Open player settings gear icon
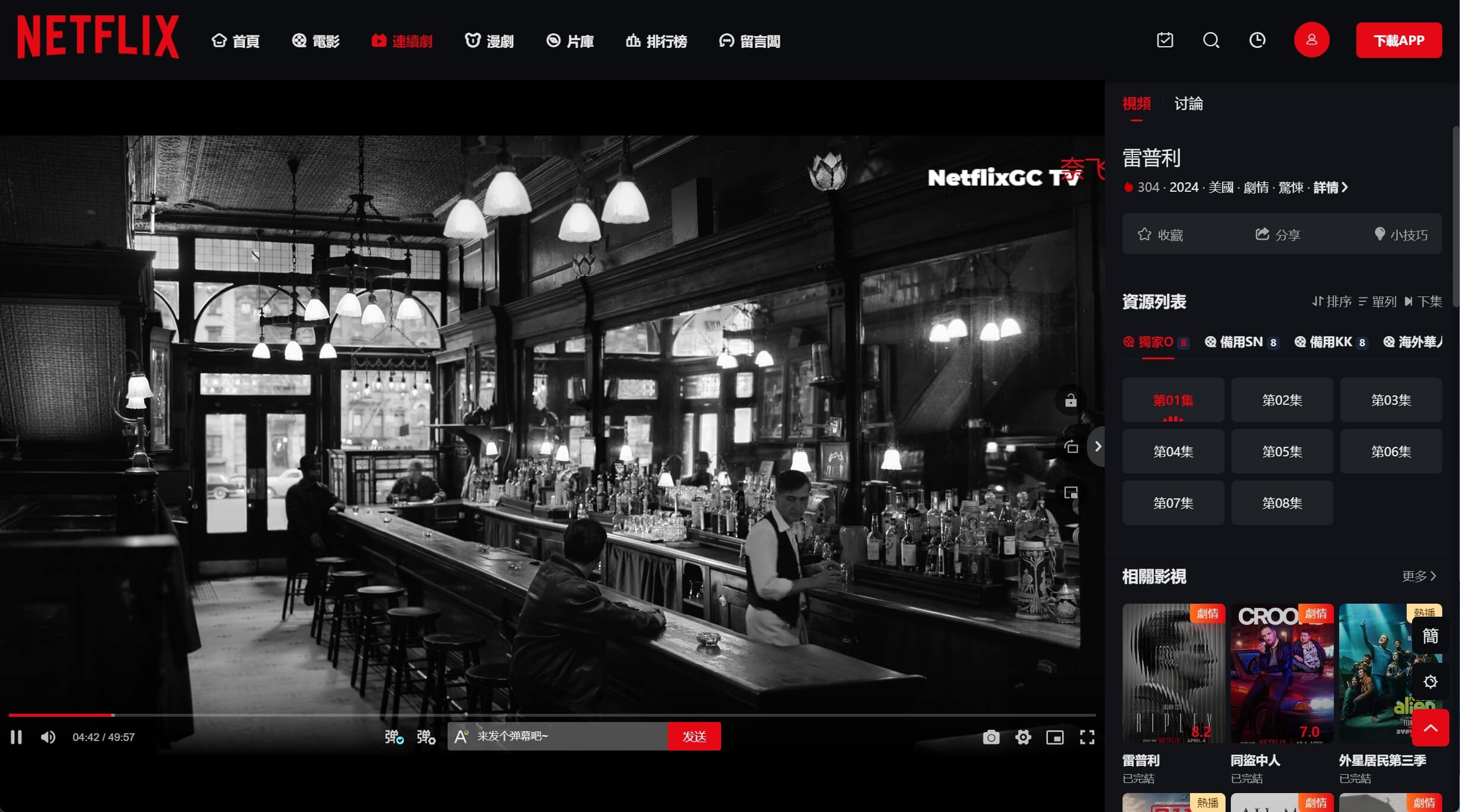The image size is (1460, 812). 1023,737
